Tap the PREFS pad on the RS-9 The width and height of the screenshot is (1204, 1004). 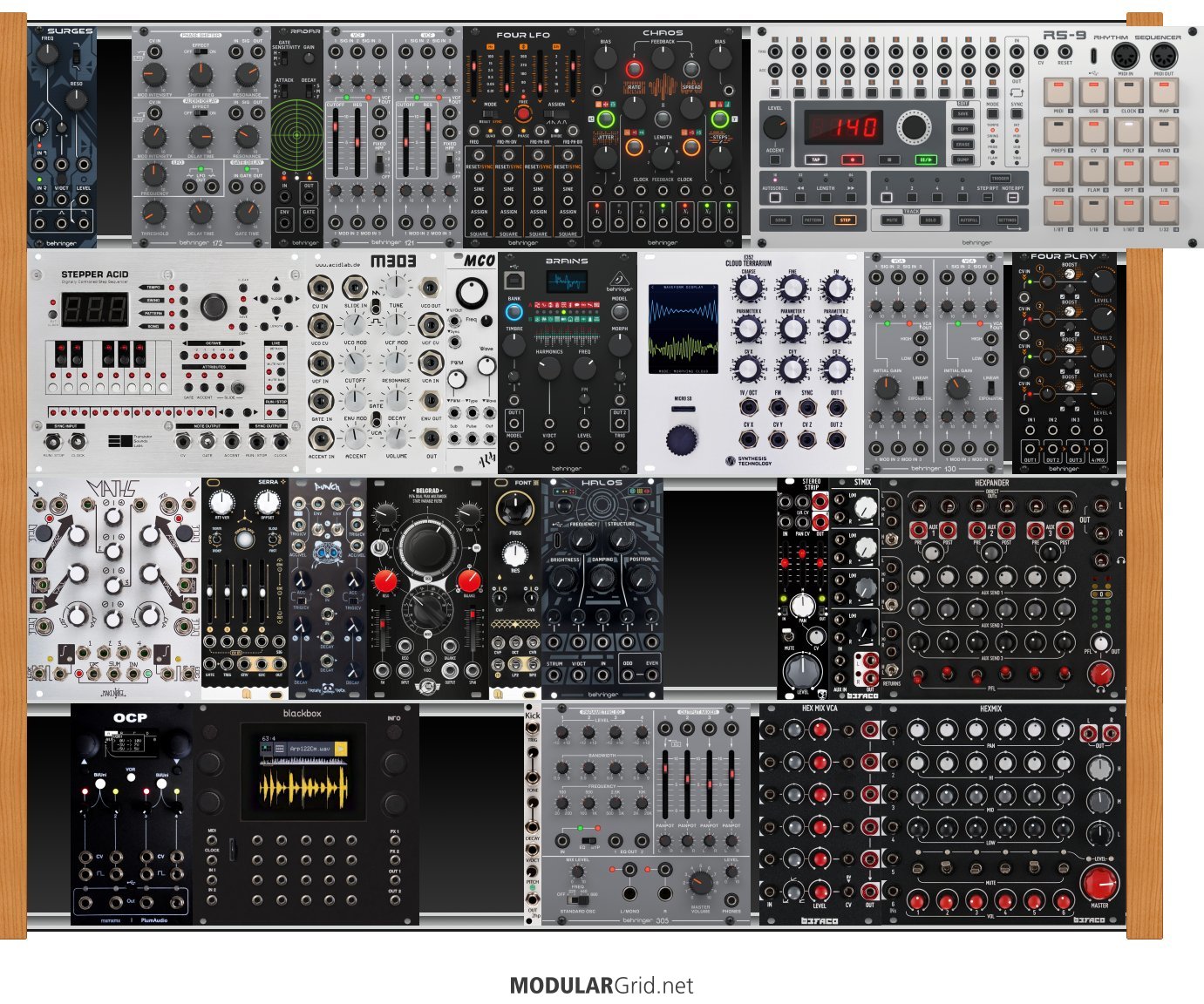click(1058, 132)
